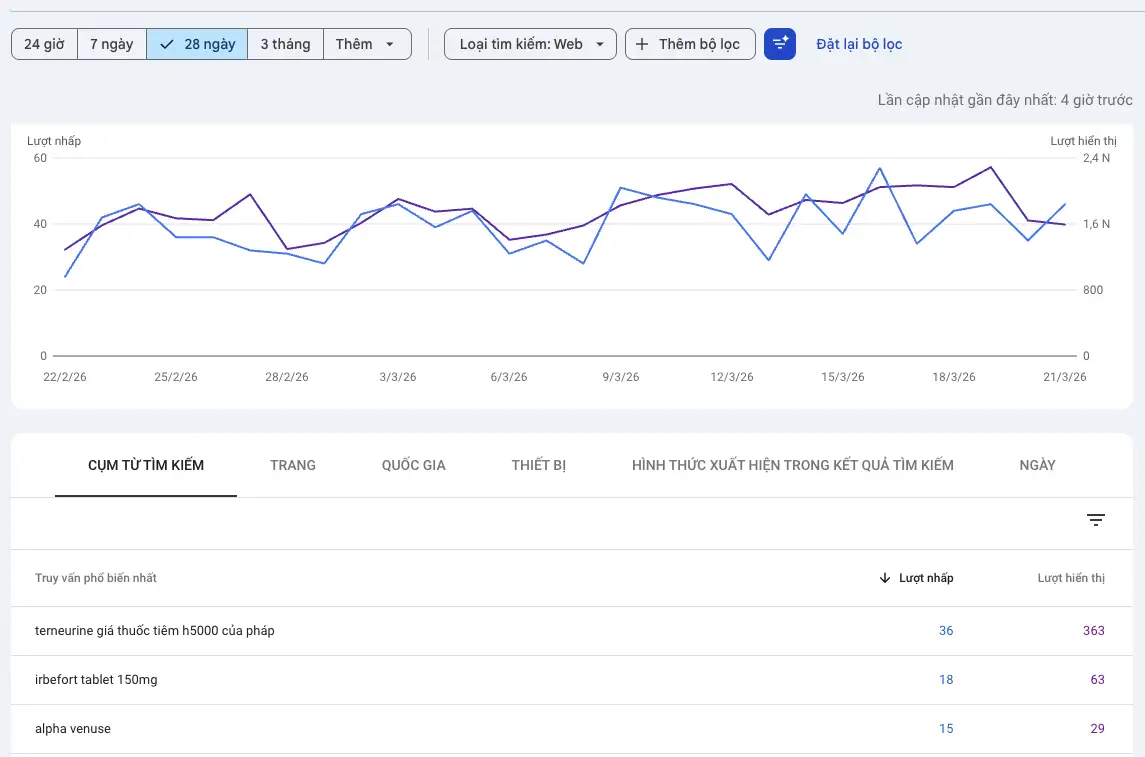Open the HÌNH THỨC XUẤT HIỆN tab

point(792,465)
